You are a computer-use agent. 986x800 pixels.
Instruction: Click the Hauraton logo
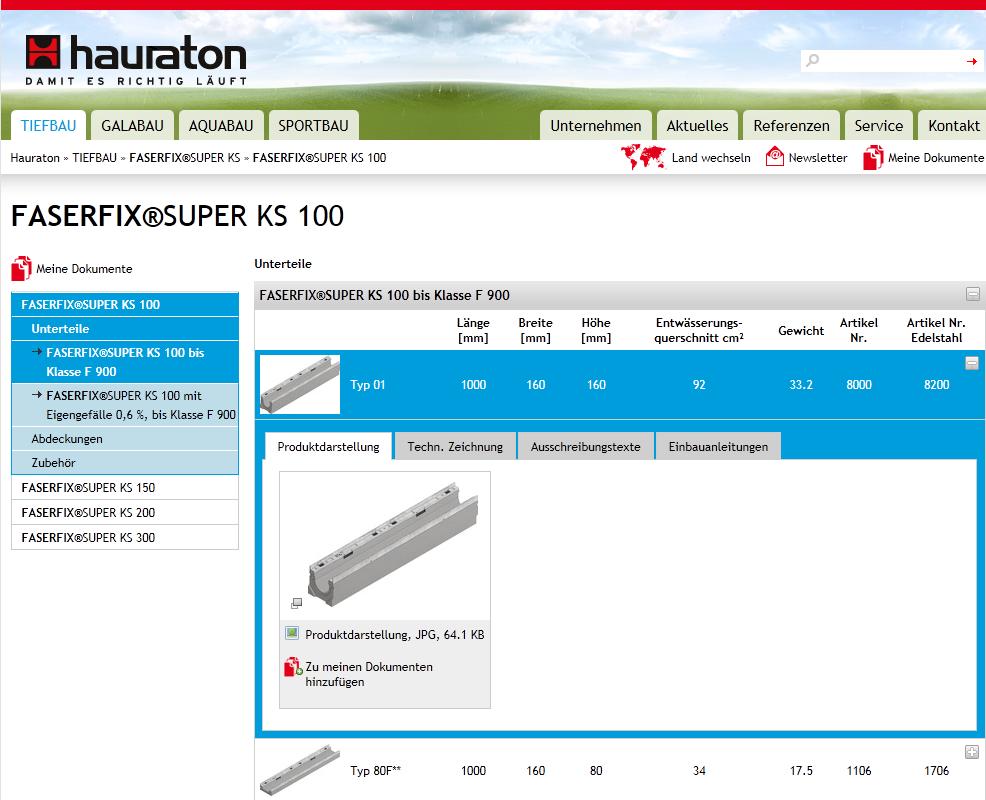(136, 60)
